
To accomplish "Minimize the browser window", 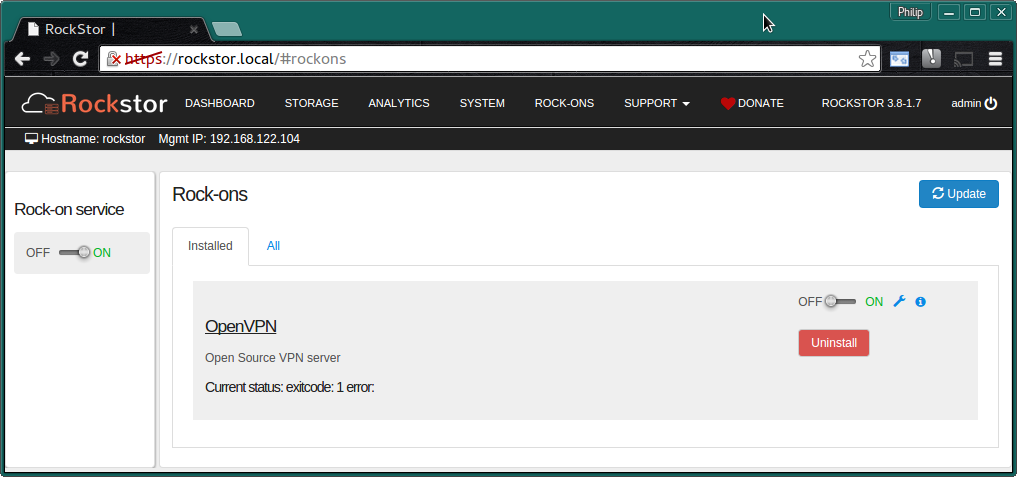I will 951,12.
